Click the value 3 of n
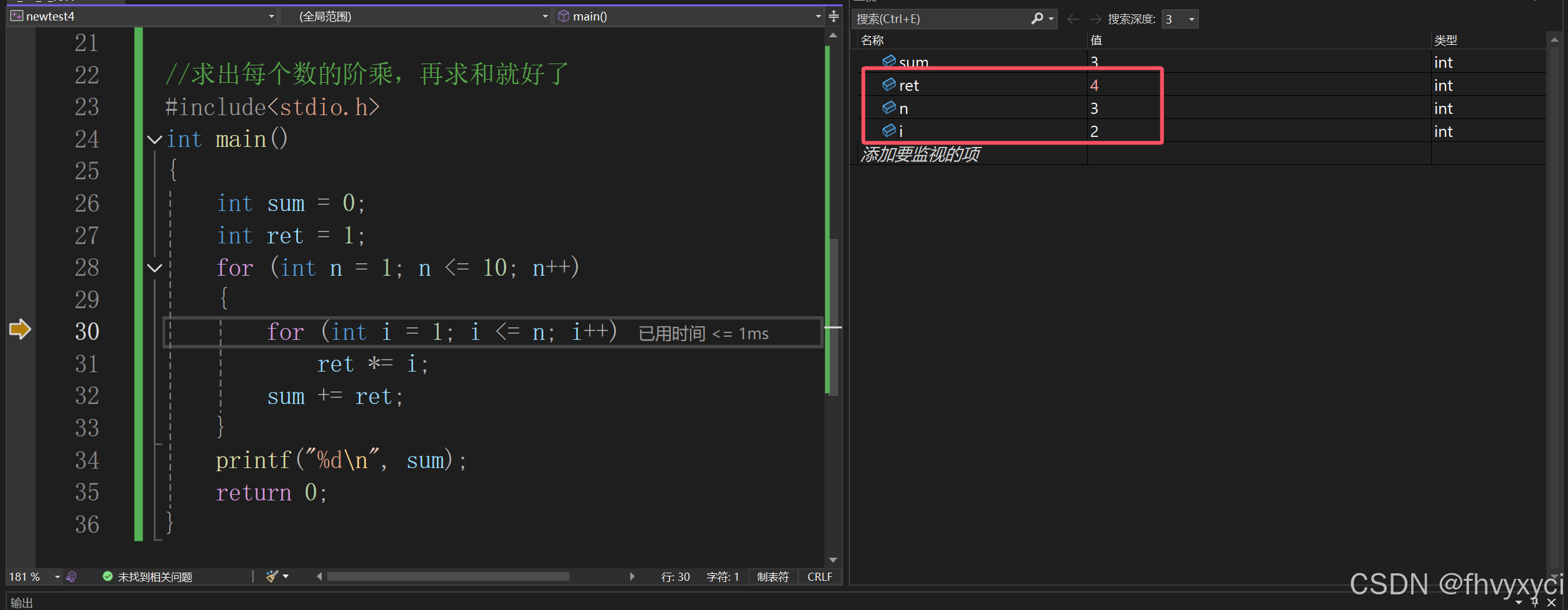 click(1094, 108)
